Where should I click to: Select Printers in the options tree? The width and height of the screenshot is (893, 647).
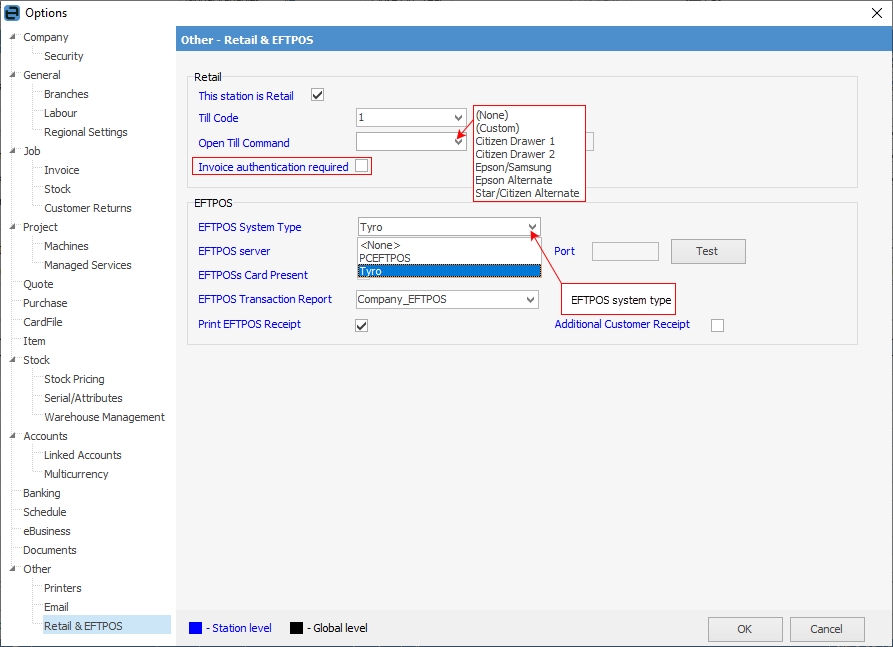(63, 588)
